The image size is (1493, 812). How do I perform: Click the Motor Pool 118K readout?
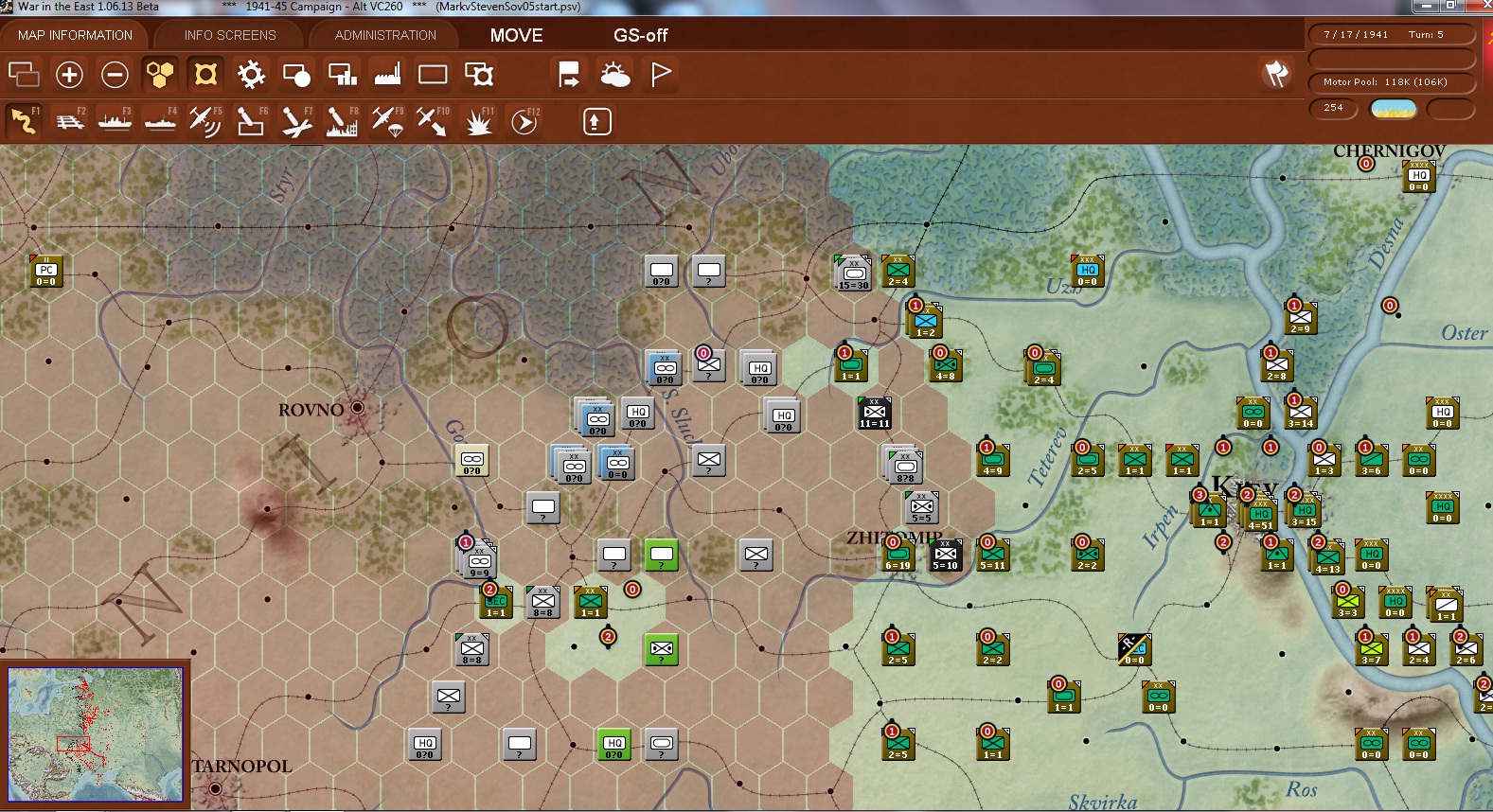[x=1391, y=82]
